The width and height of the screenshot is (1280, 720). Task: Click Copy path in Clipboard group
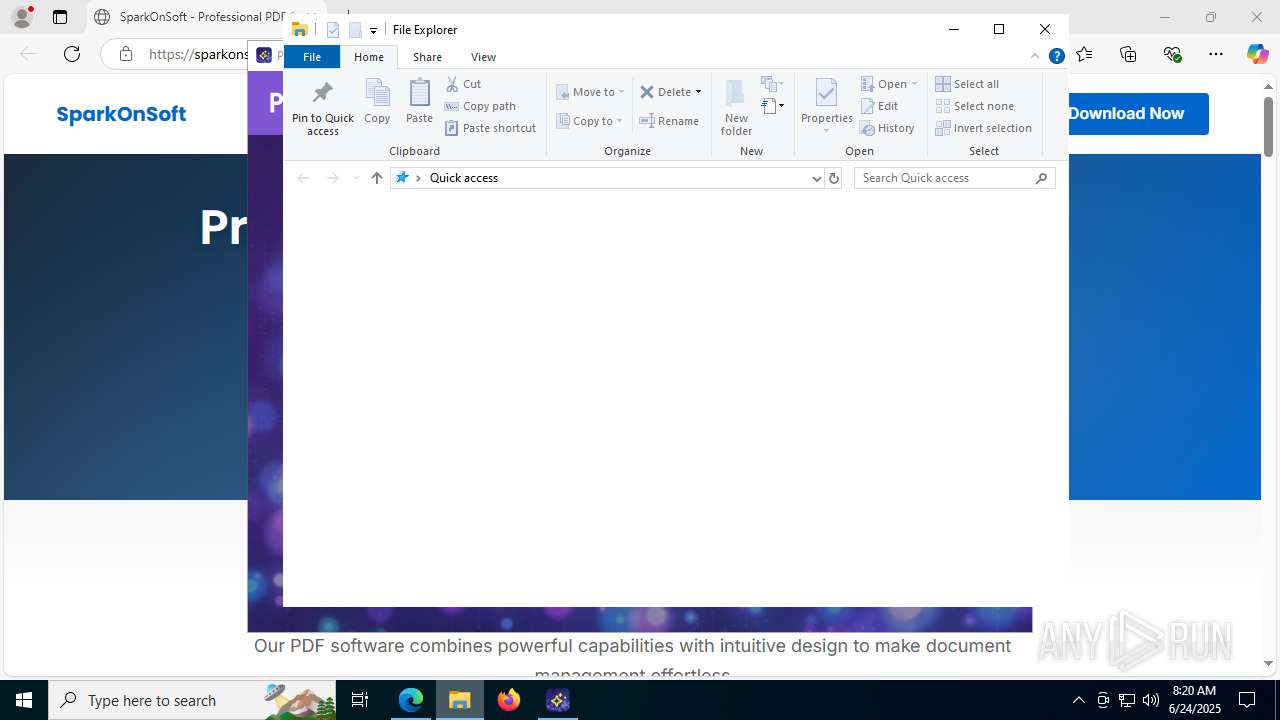(480, 106)
